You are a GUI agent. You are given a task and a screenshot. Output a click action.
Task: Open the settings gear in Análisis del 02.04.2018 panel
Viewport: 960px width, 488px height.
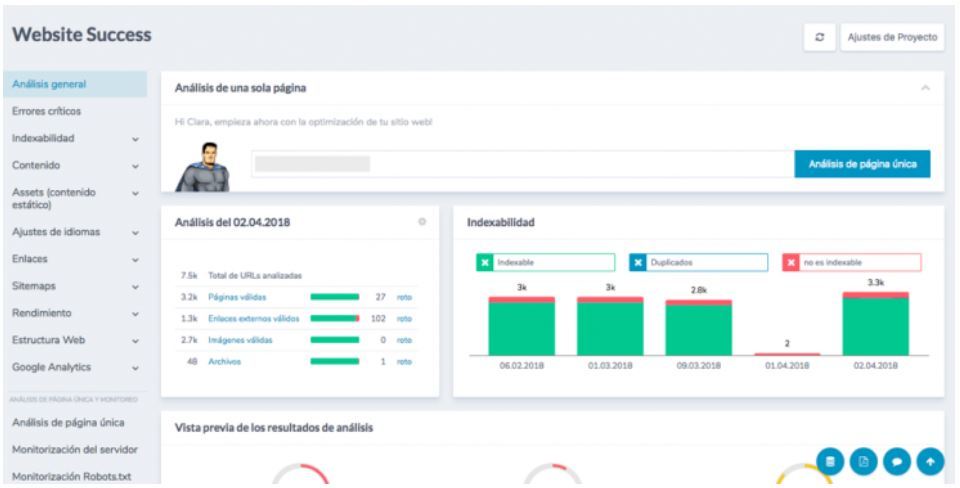(422, 222)
